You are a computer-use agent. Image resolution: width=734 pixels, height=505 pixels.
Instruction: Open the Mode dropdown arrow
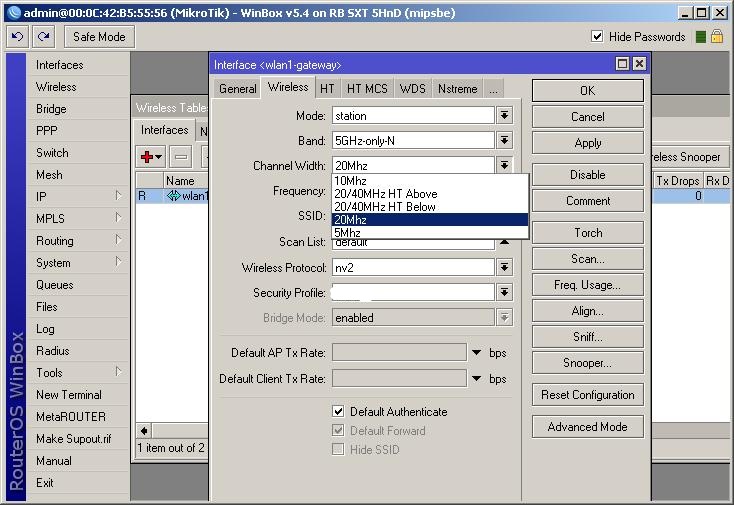click(504, 115)
